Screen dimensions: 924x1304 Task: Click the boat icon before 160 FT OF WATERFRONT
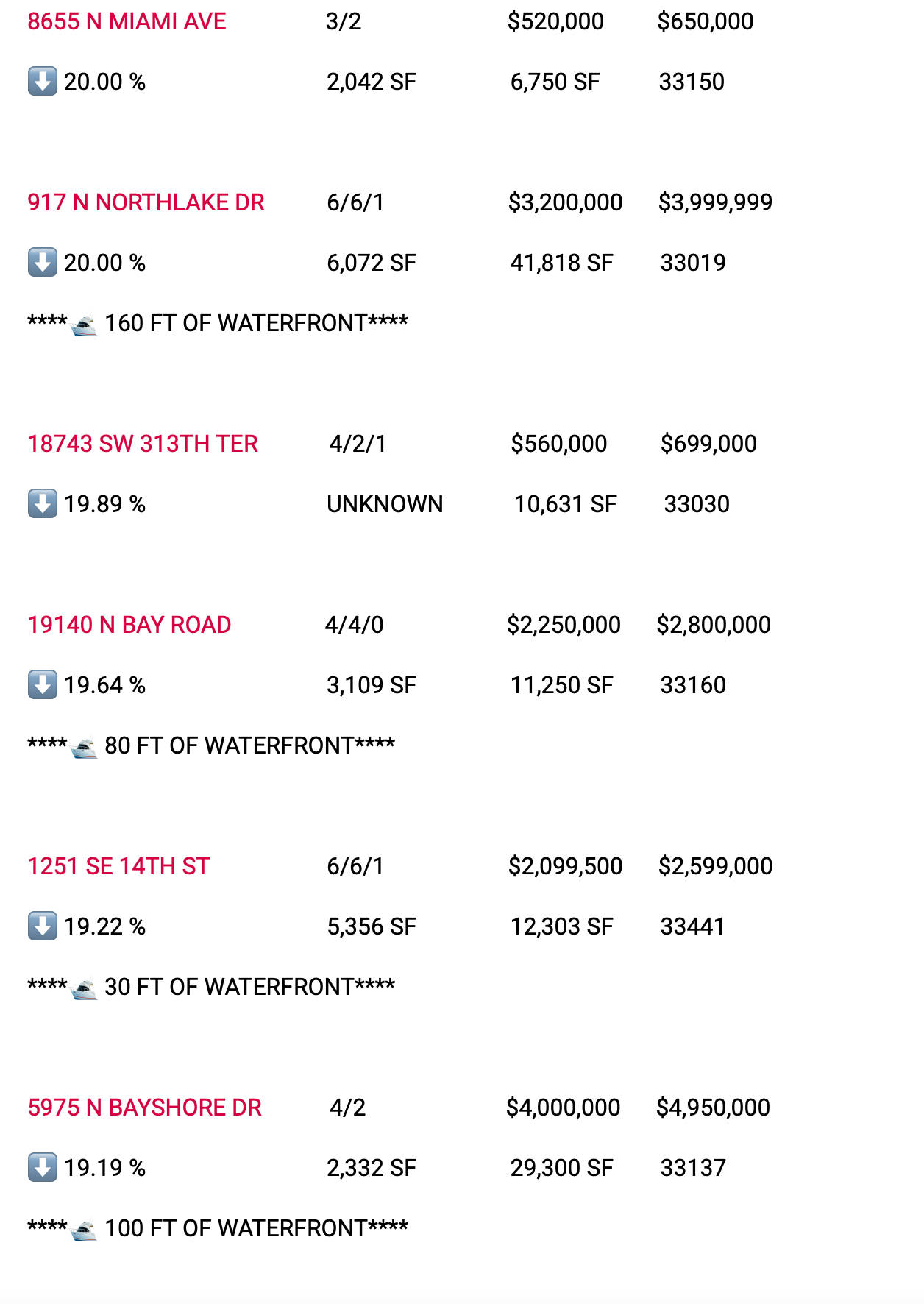[x=84, y=325]
